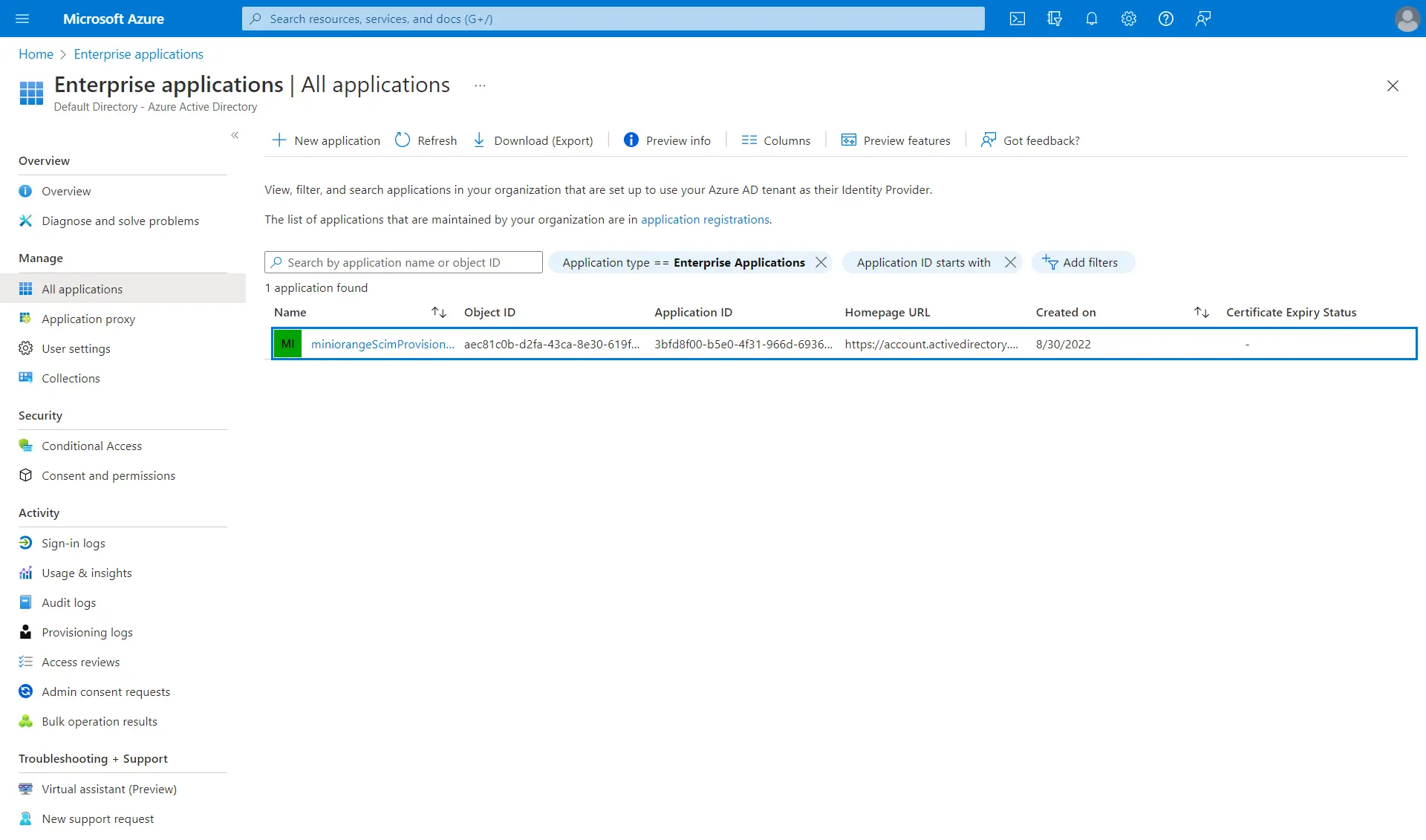Click the search by application name field
The height and width of the screenshot is (840, 1426).
point(403,262)
